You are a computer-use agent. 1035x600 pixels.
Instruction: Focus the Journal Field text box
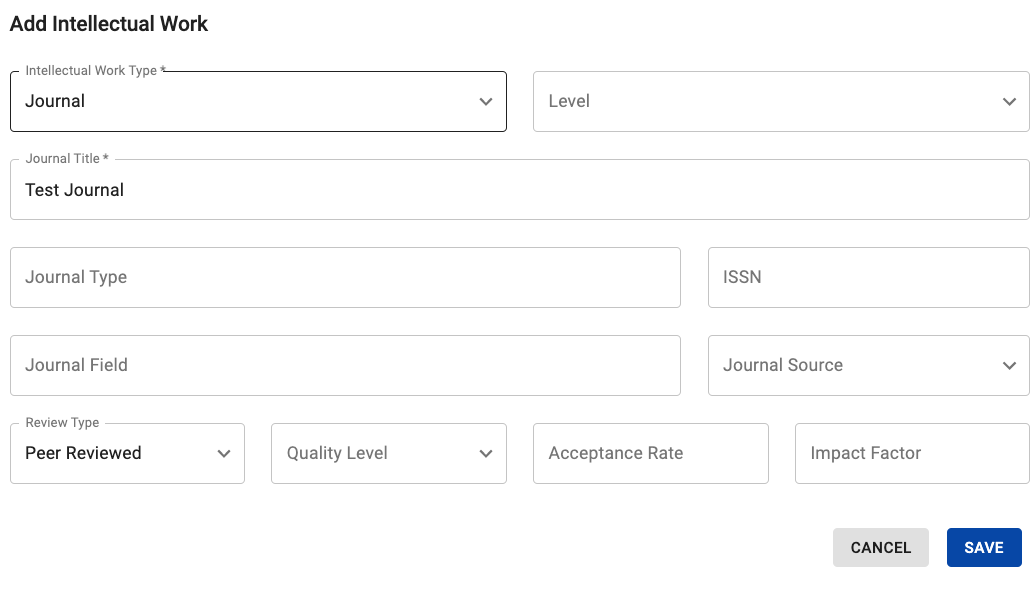coord(345,366)
